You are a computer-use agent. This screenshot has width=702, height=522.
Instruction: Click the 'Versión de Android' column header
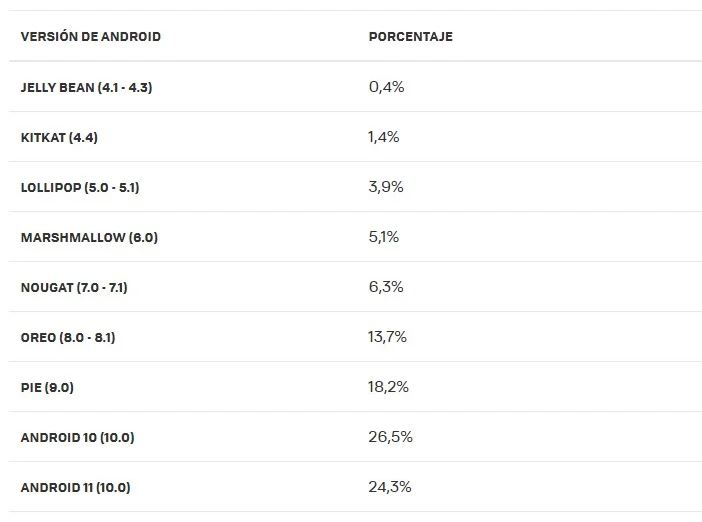coord(90,36)
